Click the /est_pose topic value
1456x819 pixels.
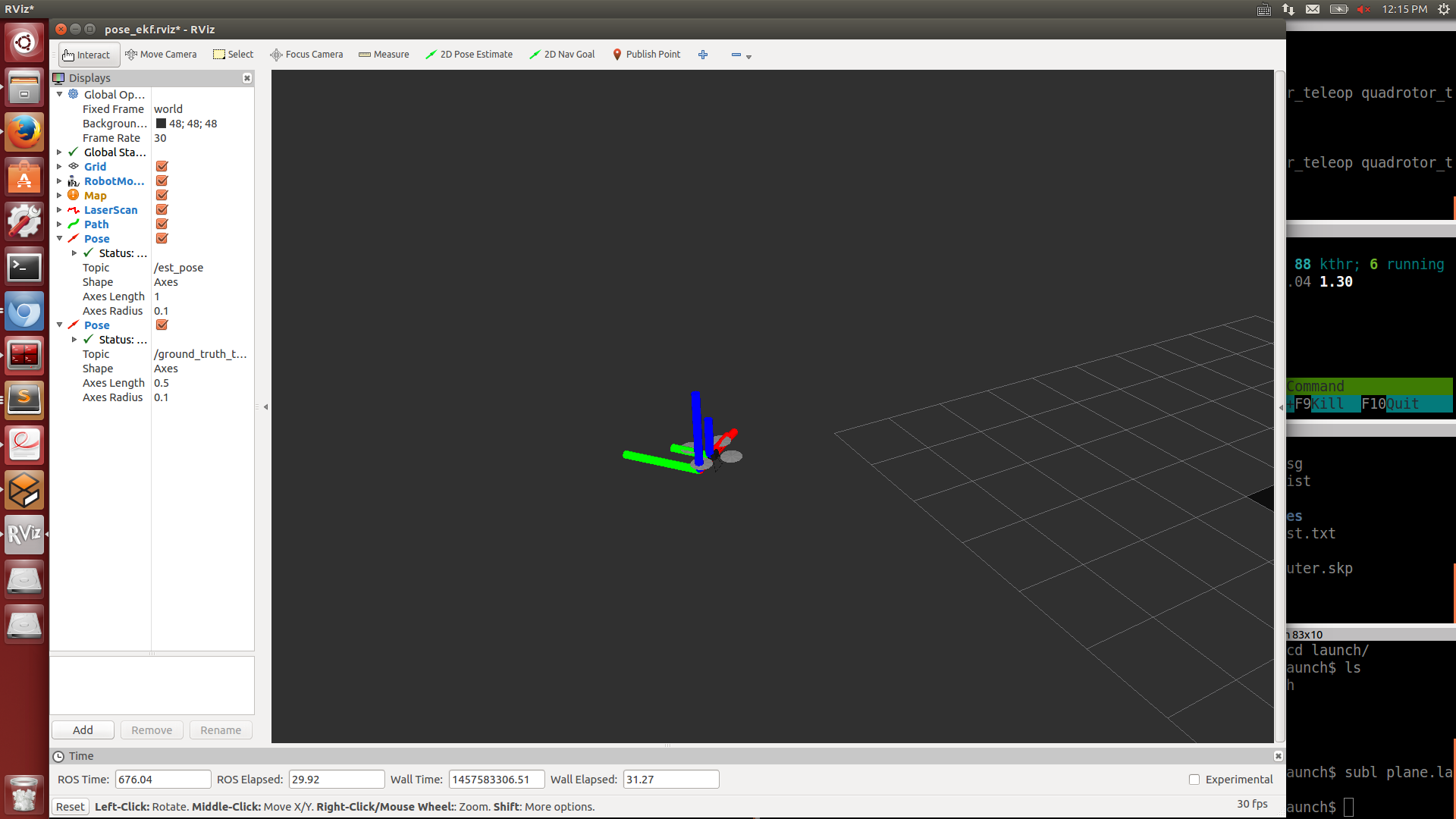(178, 267)
